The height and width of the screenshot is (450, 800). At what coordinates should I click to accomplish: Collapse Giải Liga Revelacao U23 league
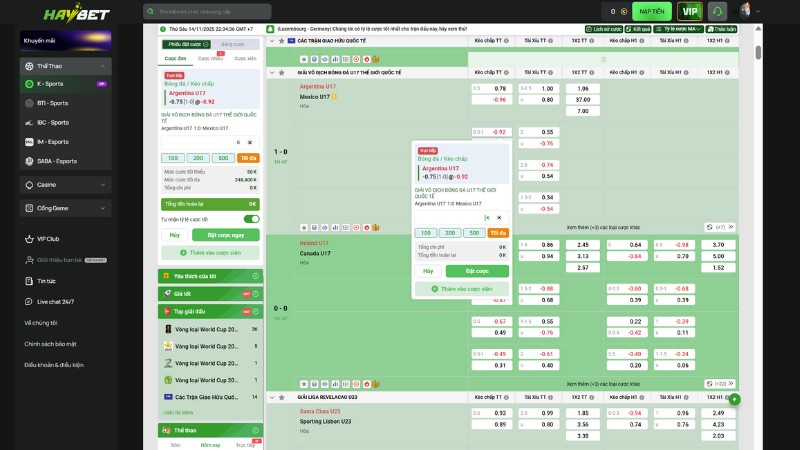[271, 397]
